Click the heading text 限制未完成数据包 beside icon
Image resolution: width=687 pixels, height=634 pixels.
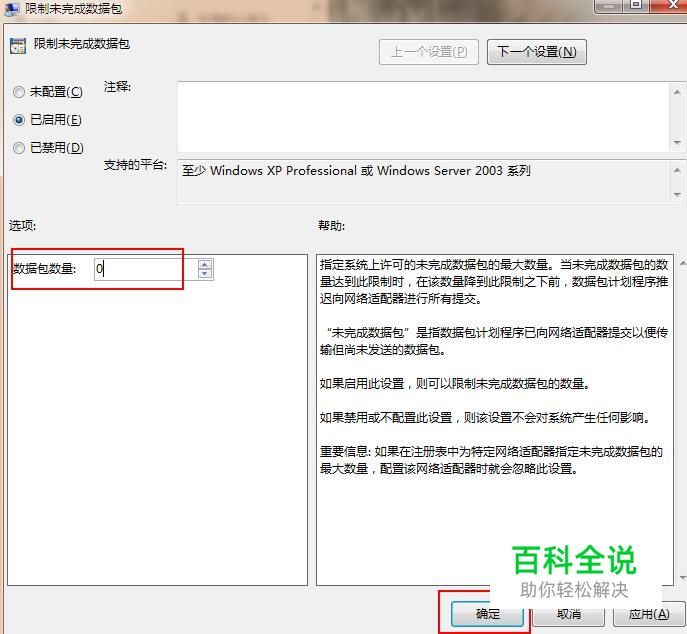81,44
